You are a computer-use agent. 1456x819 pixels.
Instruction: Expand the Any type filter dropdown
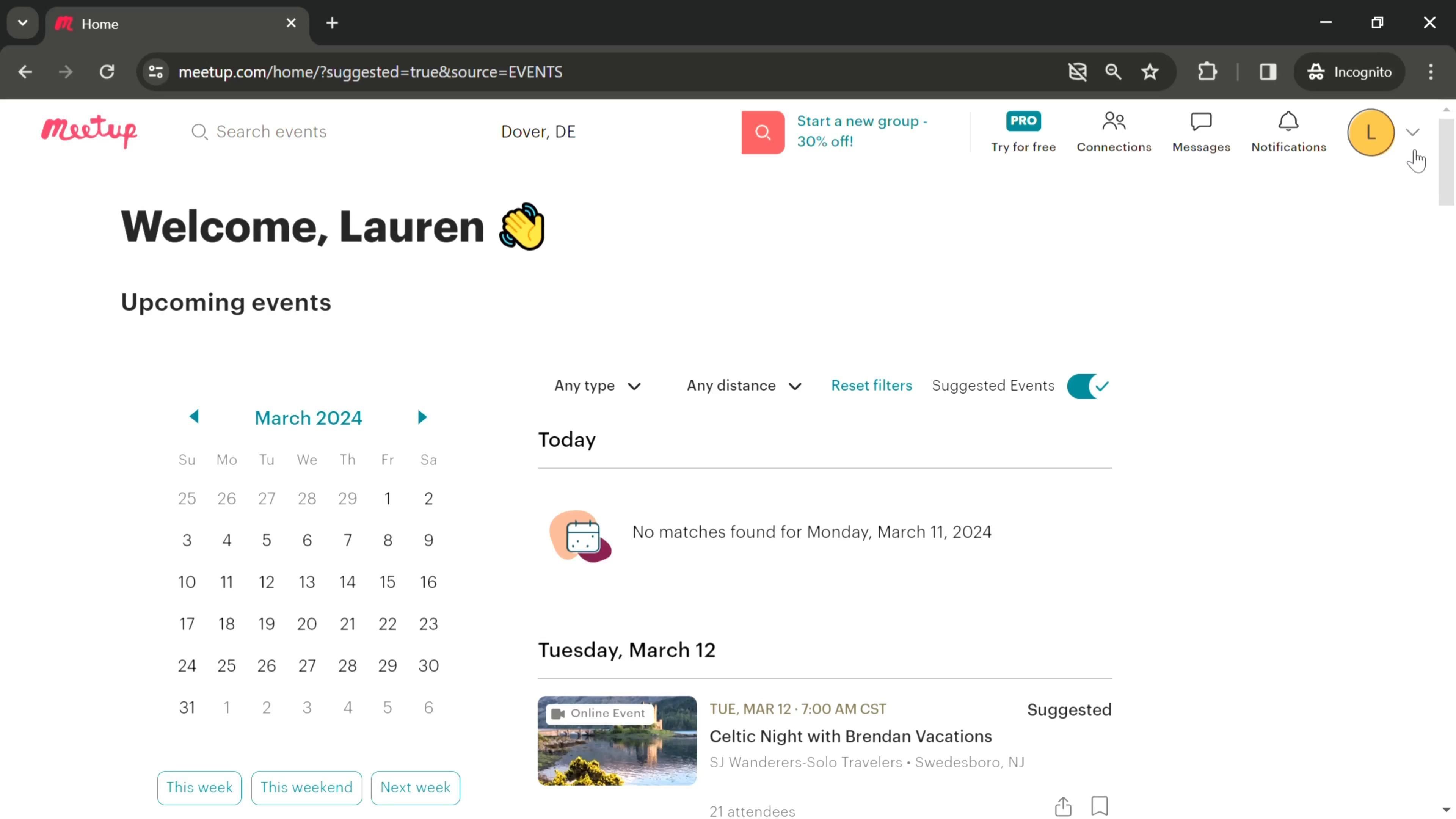(597, 386)
